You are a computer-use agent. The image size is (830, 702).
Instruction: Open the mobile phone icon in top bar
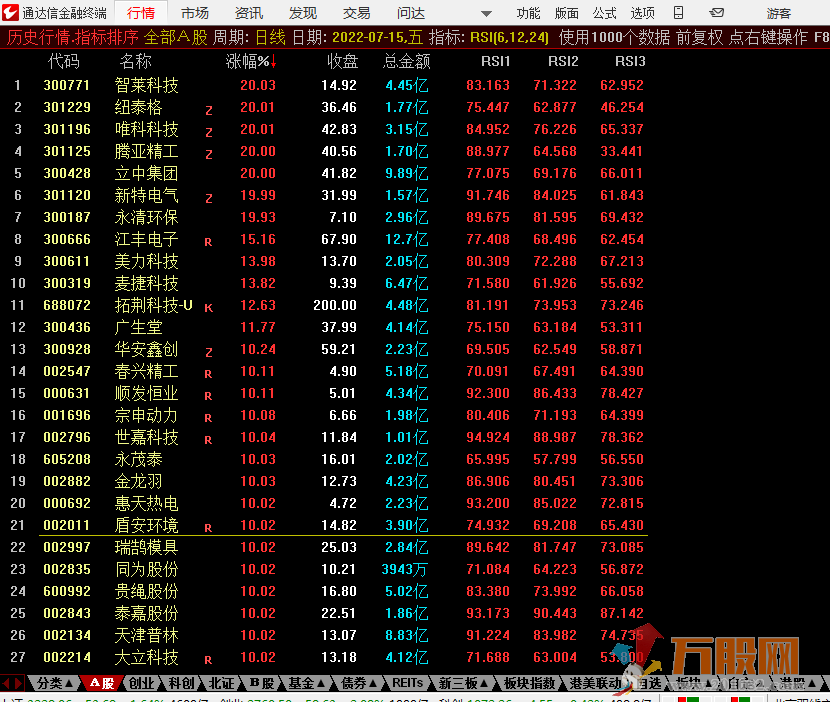678,13
